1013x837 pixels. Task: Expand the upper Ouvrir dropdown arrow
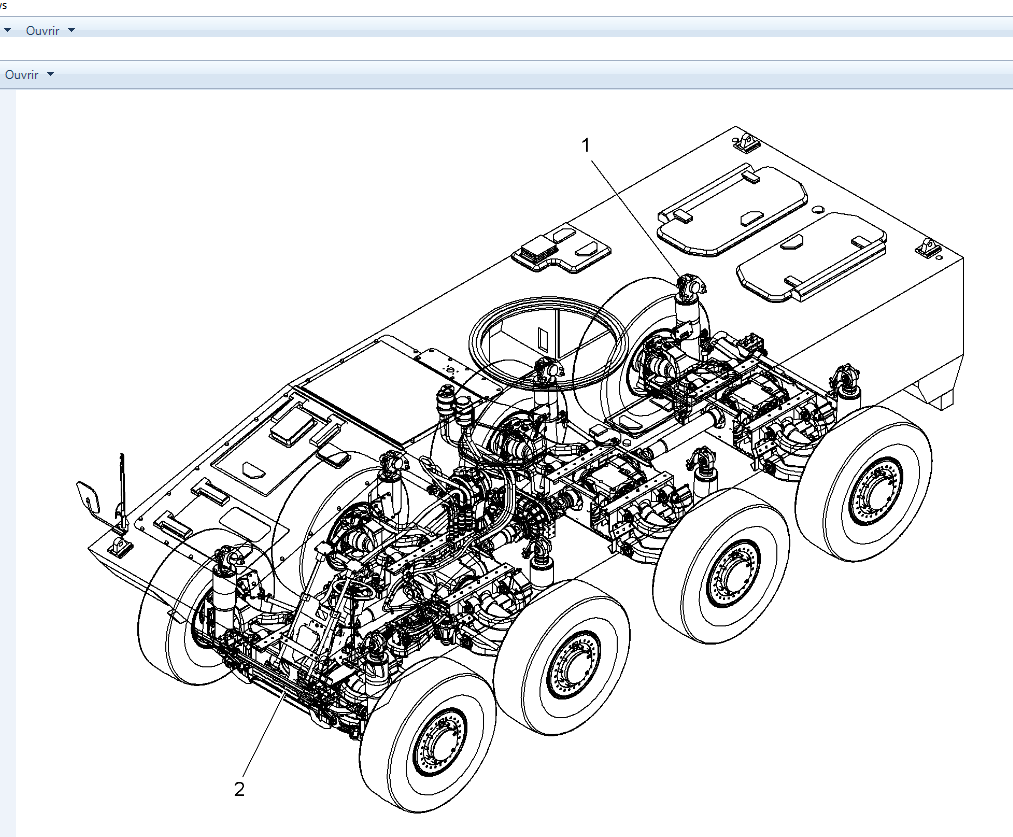[x=71, y=31]
